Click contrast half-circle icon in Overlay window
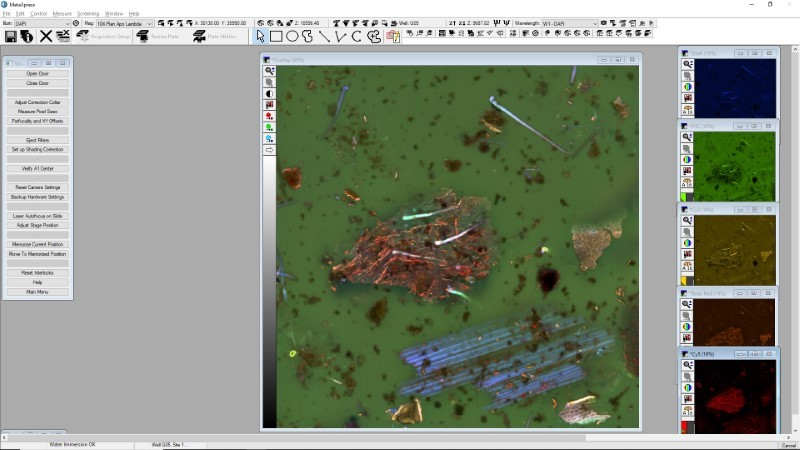 (x=269, y=94)
